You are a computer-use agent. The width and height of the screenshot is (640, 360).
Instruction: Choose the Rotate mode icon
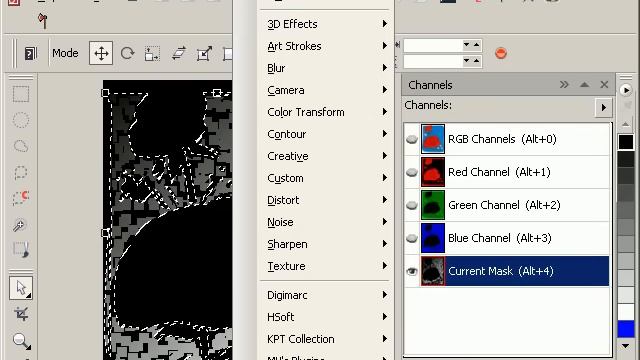coord(127,53)
